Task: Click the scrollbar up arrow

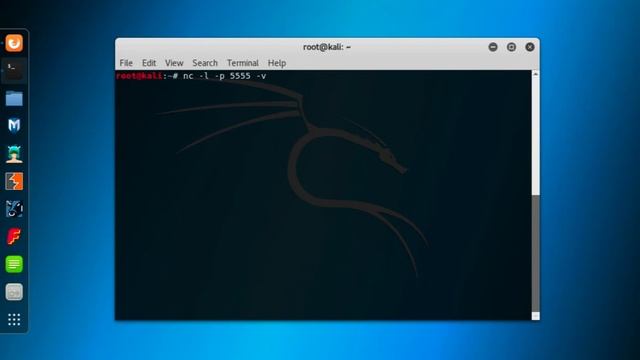Action: click(x=536, y=74)
